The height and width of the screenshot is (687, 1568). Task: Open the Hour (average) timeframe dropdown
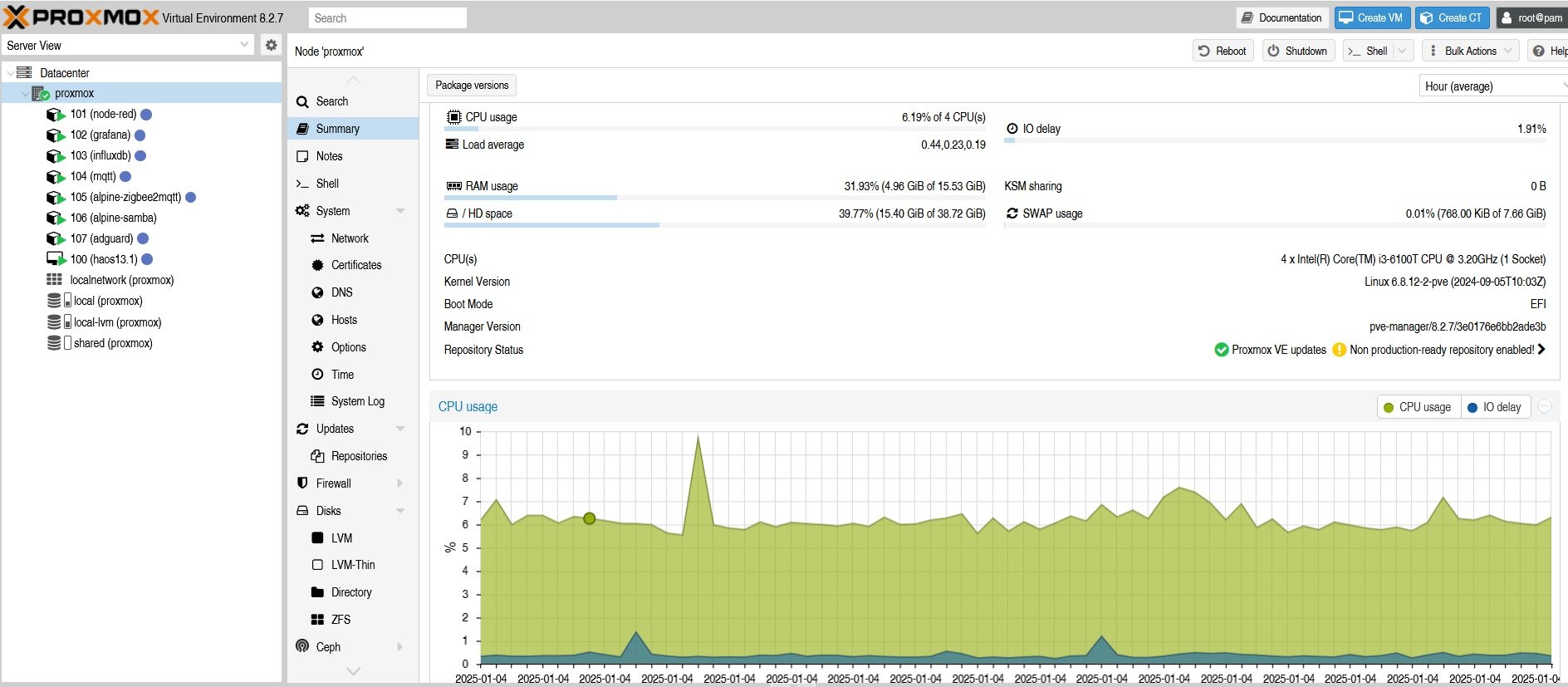pyautogui.click(x=1491, y=86)
